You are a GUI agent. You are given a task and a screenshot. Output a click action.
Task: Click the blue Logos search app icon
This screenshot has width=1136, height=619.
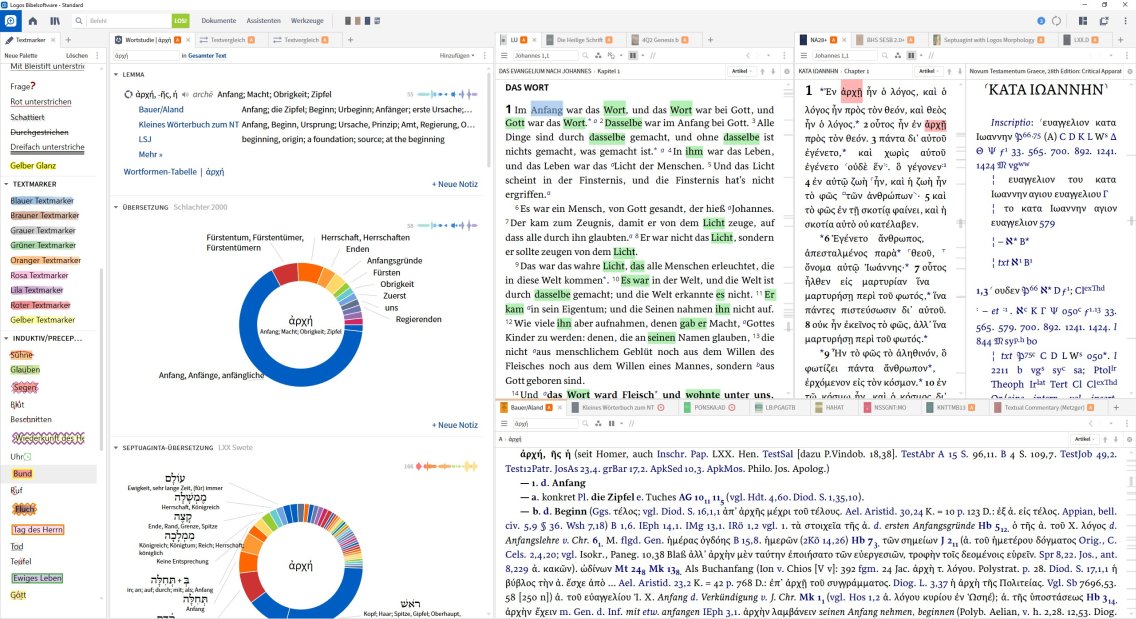pos(10,21)
